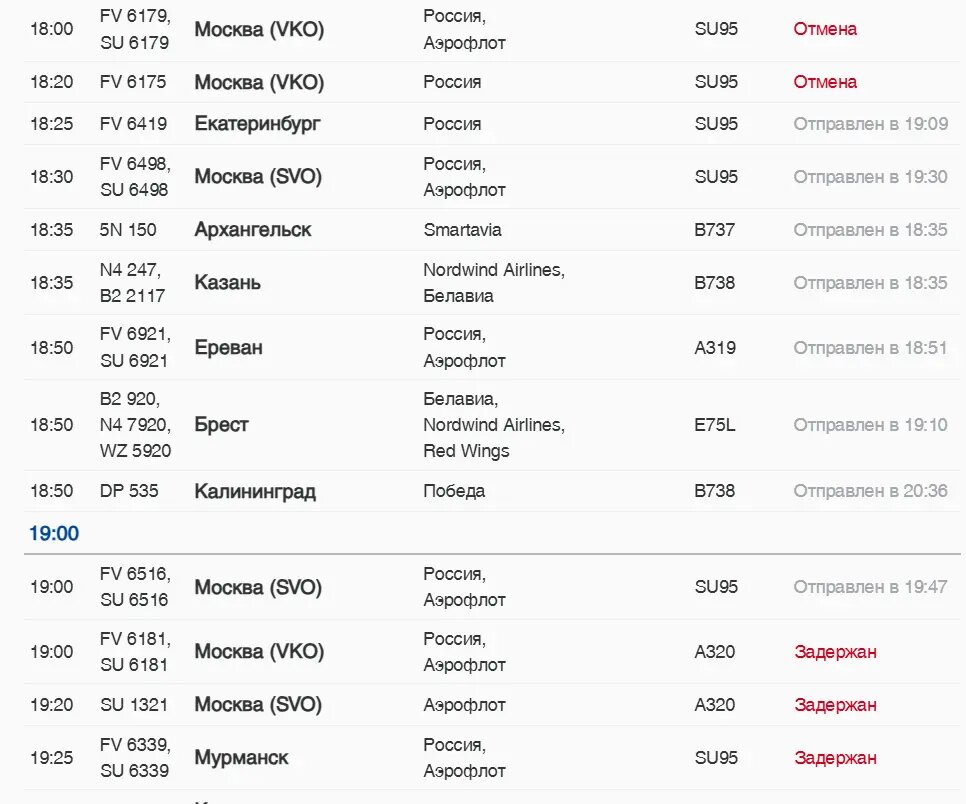The image size is (966, 804).
Task: Click the 19:00 time group header
Action: 54,534
